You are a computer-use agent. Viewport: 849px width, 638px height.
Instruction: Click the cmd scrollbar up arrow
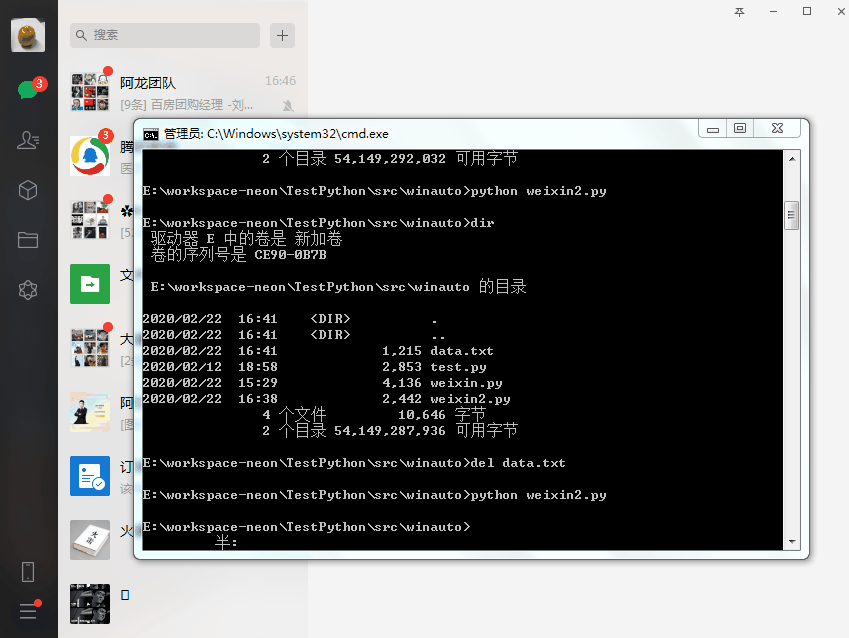[792, 159]
